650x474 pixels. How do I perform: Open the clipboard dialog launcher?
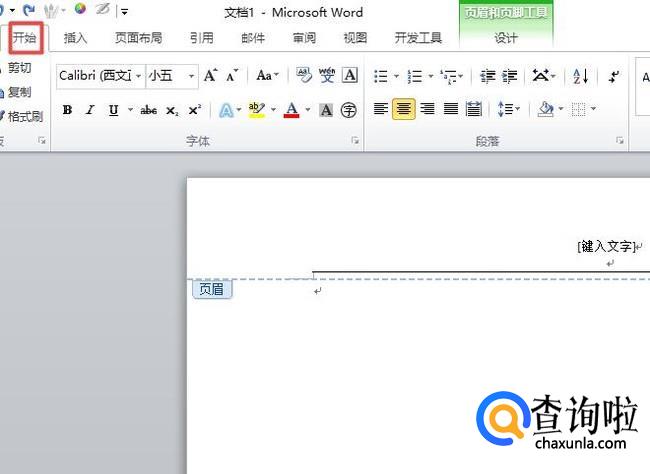pos(41,141)
